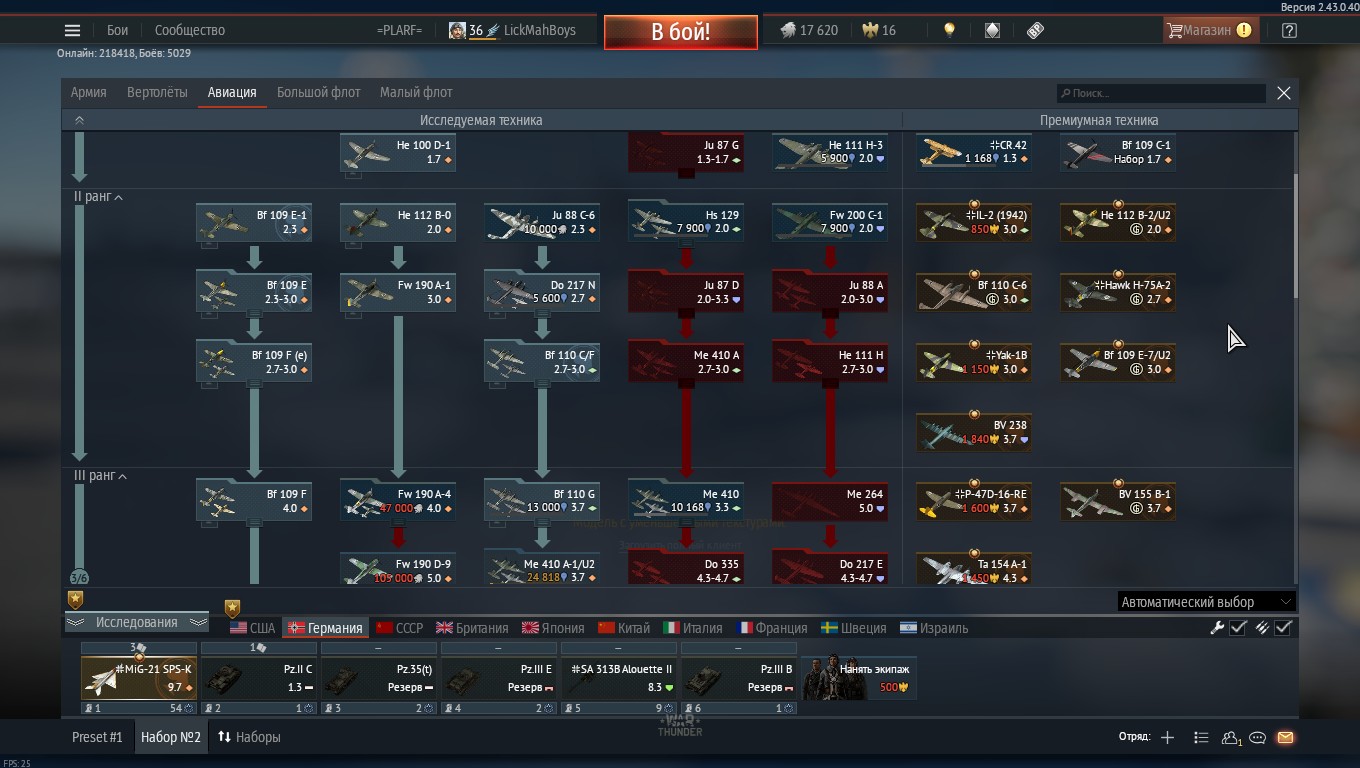This screenshot has height=768, width=1360.
Task: Select the SA 313B Alouette II slot
Action: pos(619,678)
